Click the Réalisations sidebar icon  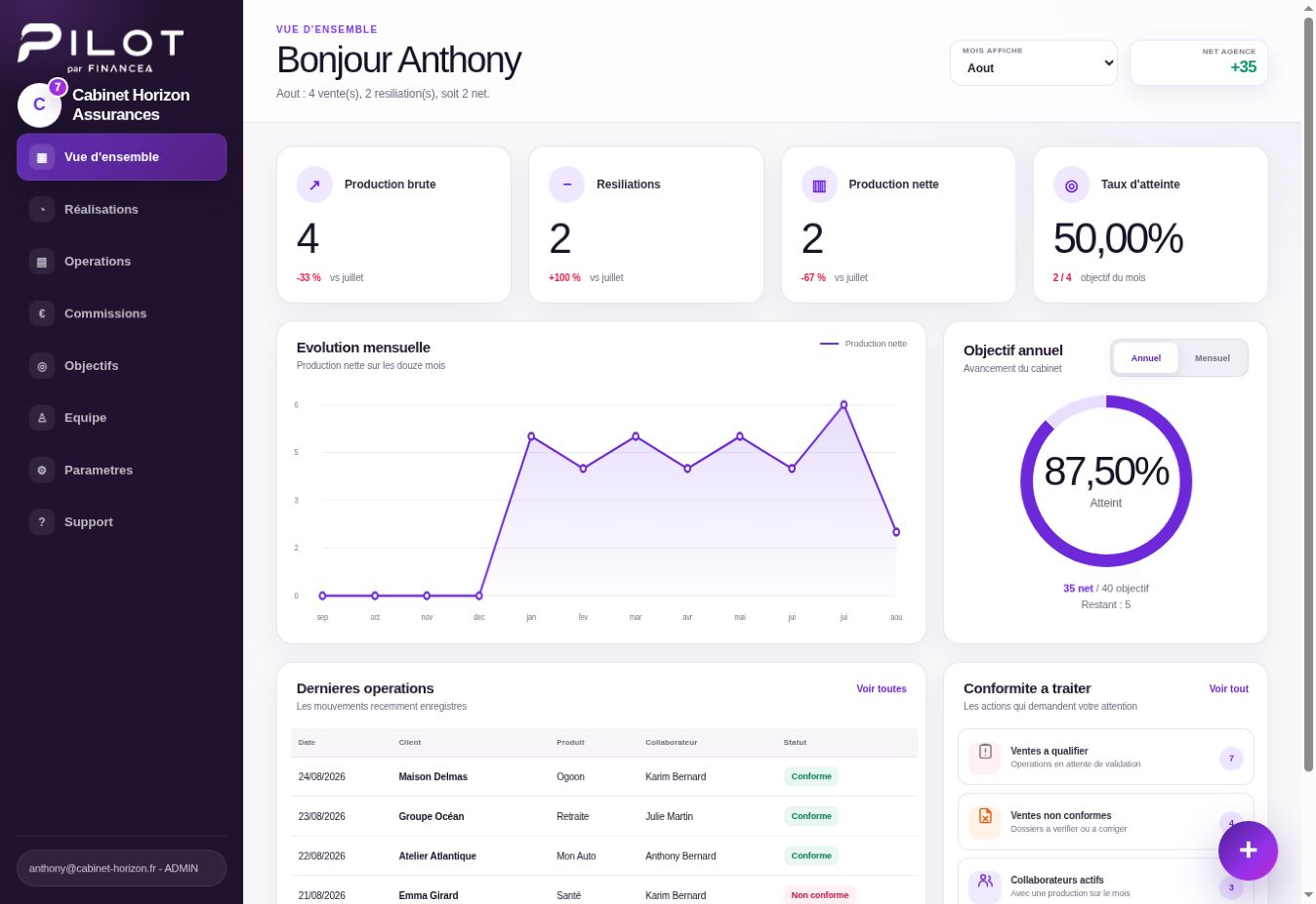pos(42,209)
